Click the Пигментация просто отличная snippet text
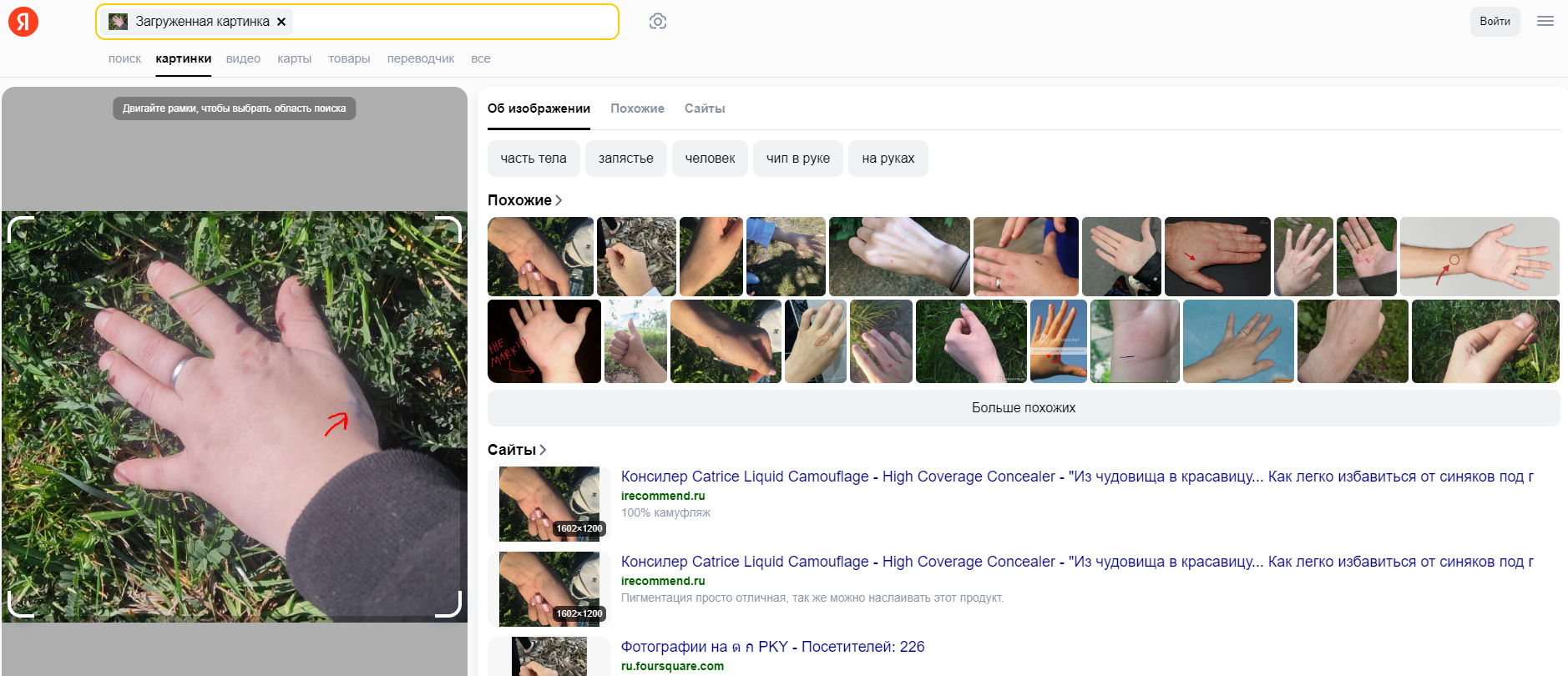The height and width of the screenshot is (676, 1568). (812, 598)
